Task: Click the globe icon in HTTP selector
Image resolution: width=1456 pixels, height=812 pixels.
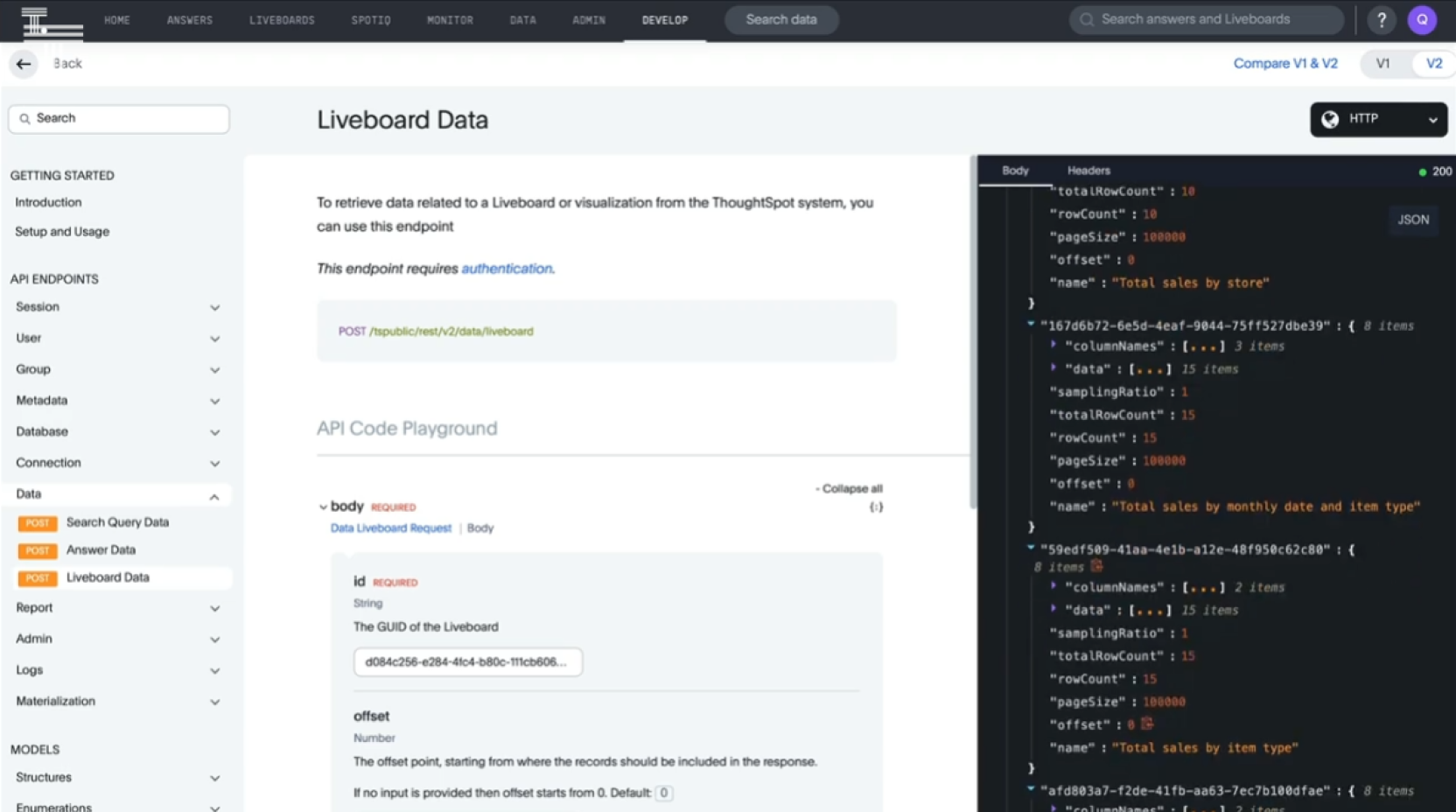Action: pyautogui.click(x=1330, y=119)
